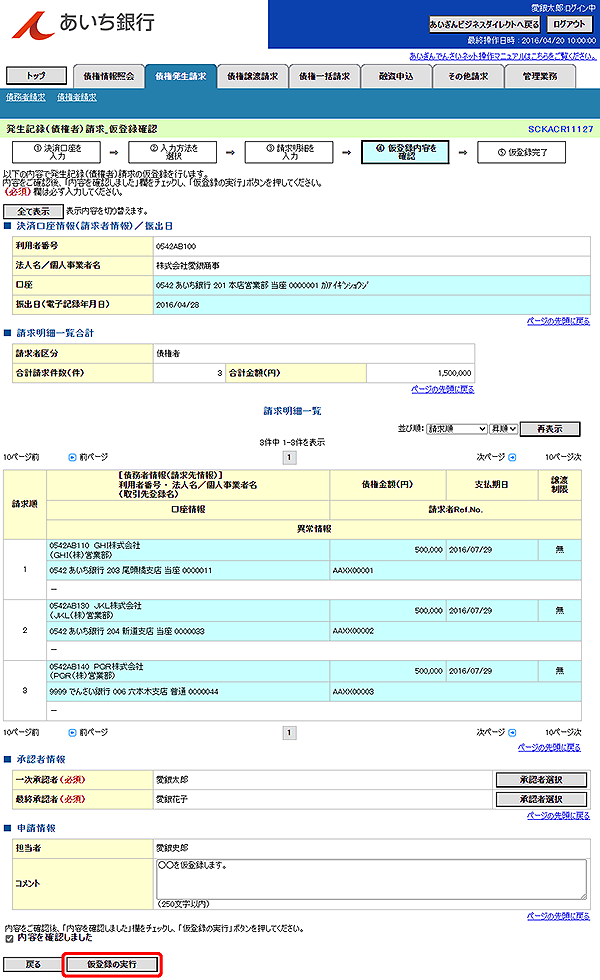Go to the 債権譲渡請求 tab
Viewport: 600px width, 980px height.
click(x=252, y=76)
